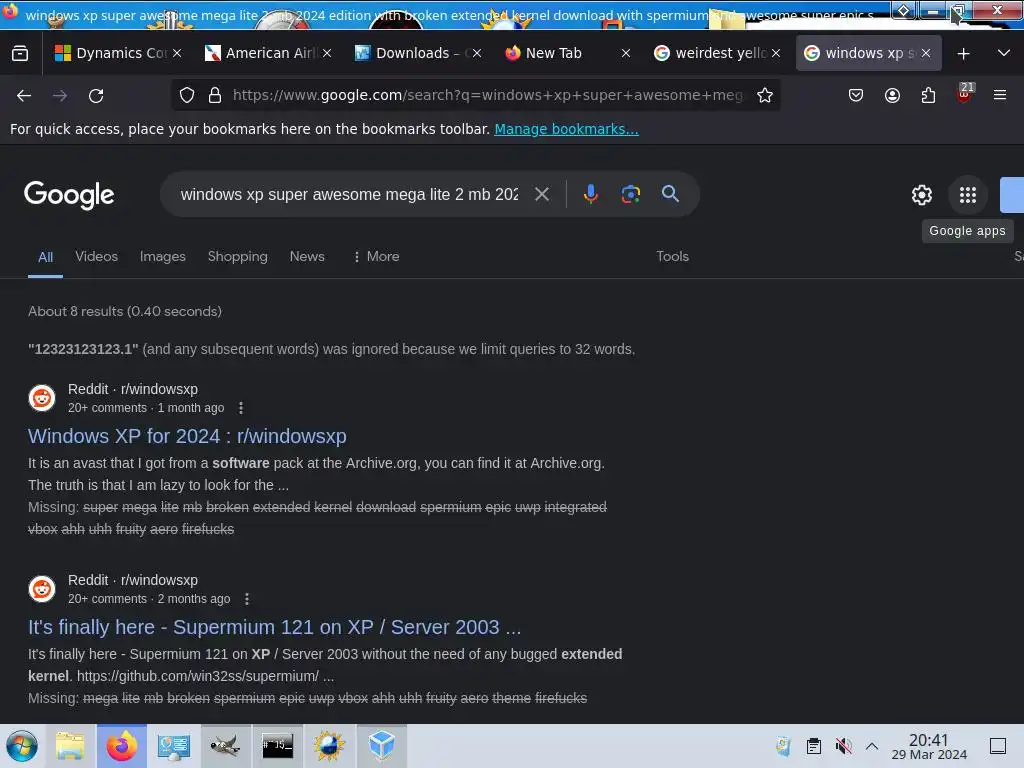Search by image with Google Lens
Viewport: 1024px width, 768px height.
630,194
